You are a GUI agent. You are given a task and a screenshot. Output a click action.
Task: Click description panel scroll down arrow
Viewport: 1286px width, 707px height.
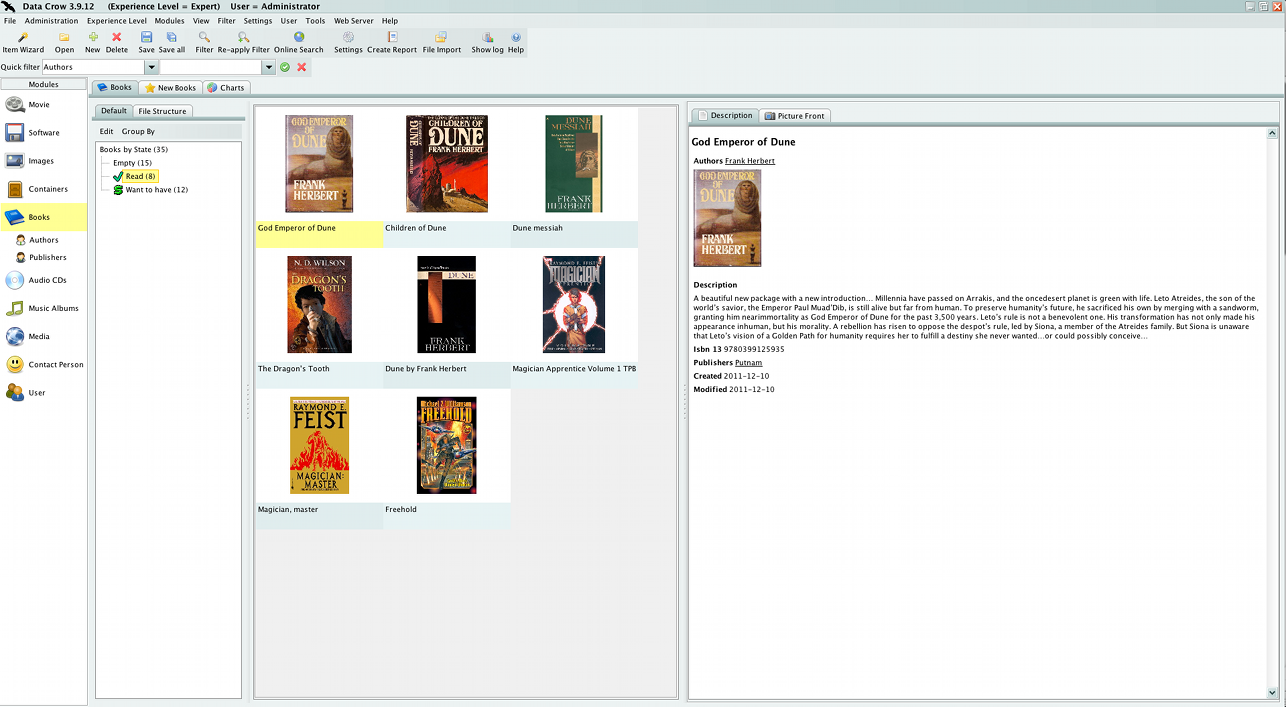click(1273, 692)
